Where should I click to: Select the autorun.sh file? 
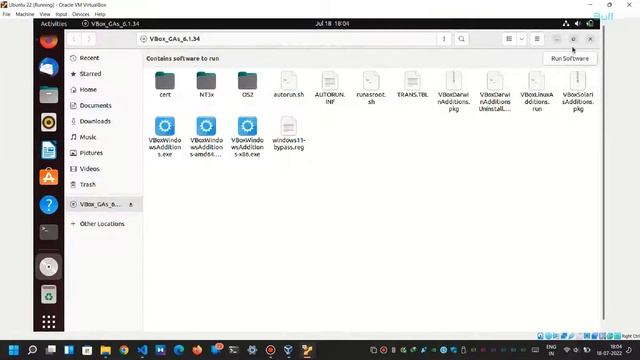tap(289, 84)
